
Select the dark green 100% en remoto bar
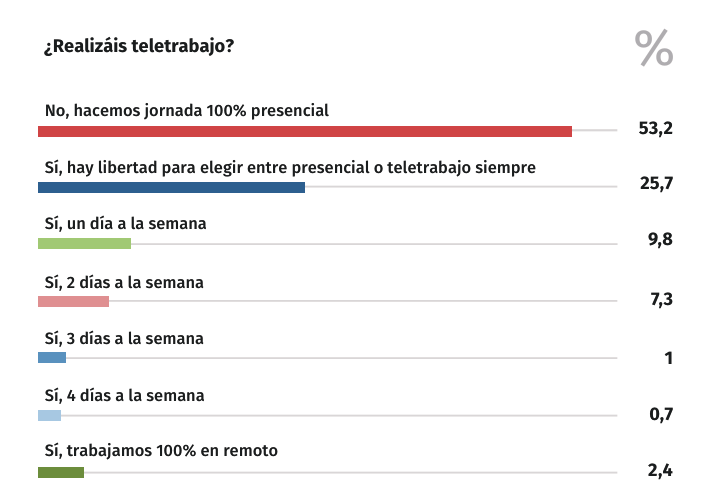pyautogui.click(x=60, y=472)
